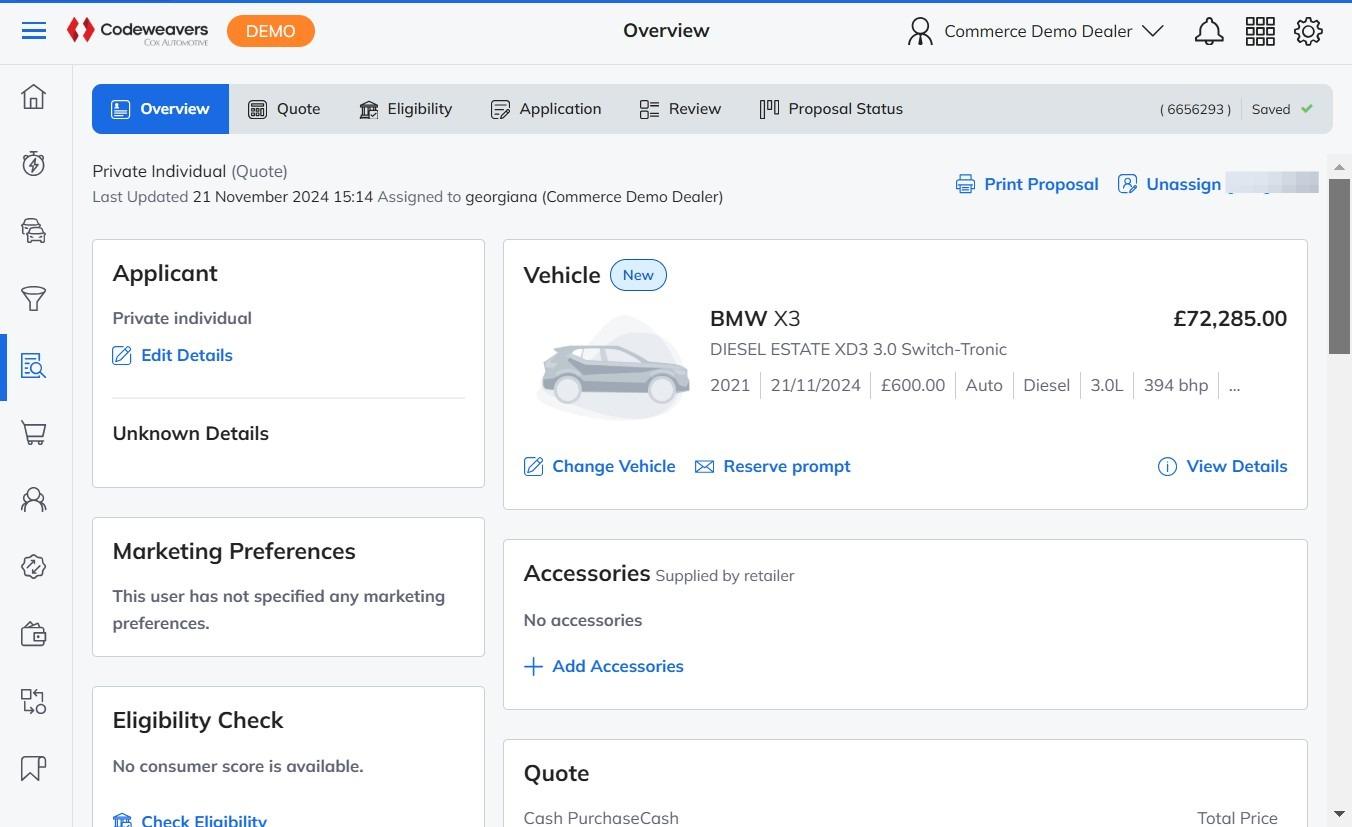Image resolution: width=1352 pixels, height=827 pixels.
Task: Click the vertical scrollbar thumb
Action: coord(1339,266)
